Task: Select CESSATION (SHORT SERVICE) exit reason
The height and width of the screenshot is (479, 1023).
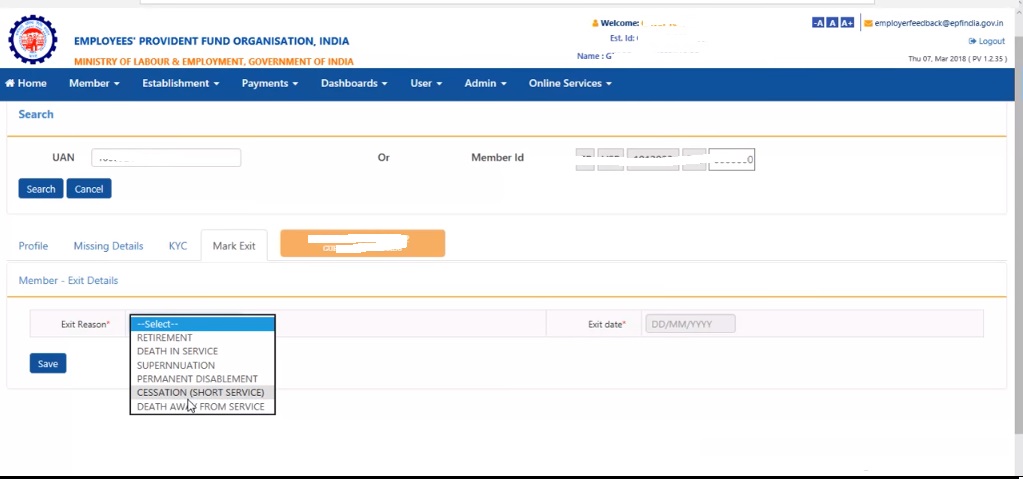Action: (x=202, y=392)
